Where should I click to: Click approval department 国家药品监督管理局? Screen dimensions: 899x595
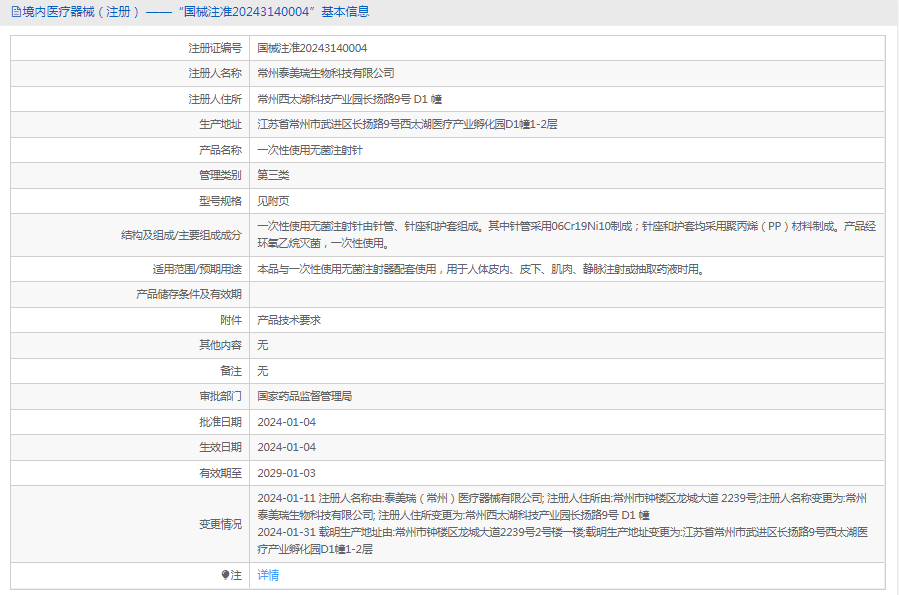[x=304, y=397]
